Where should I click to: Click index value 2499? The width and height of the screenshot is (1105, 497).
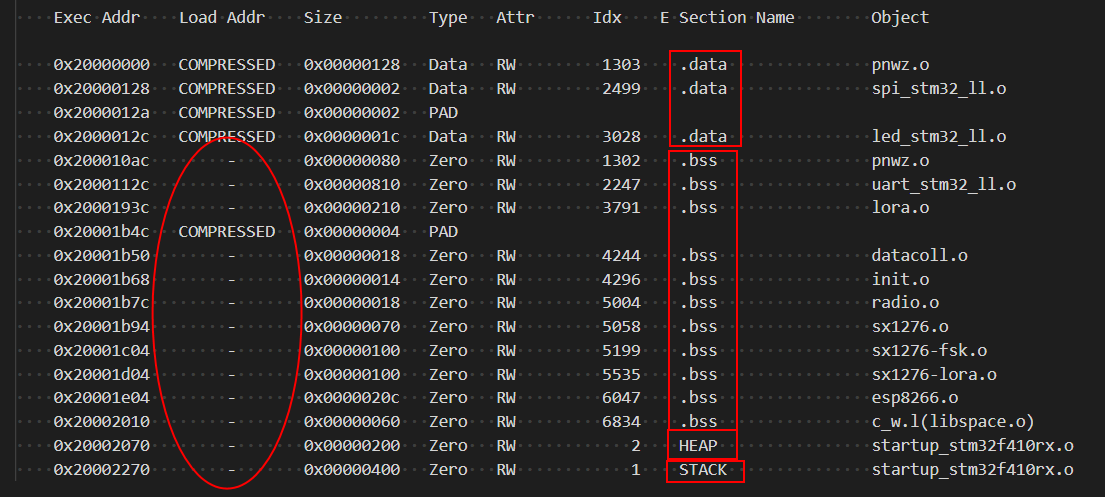click(x=621, y=89)
